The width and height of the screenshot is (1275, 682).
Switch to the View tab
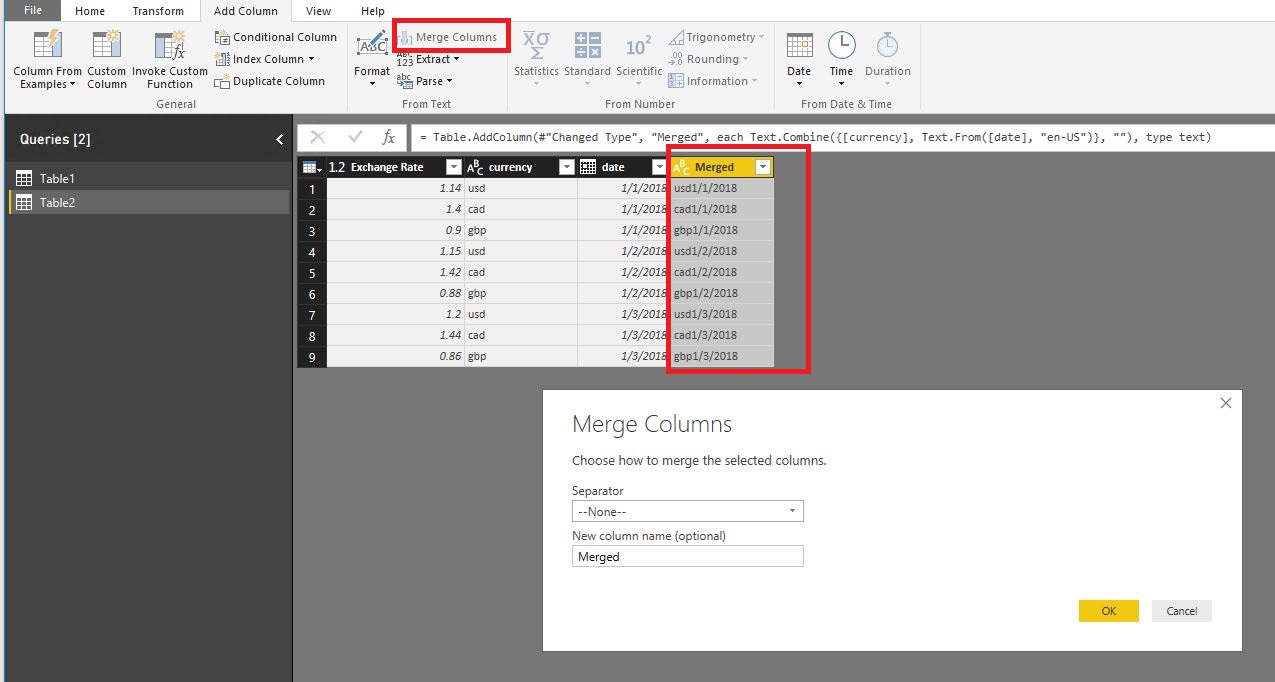[x=318, y=11]
